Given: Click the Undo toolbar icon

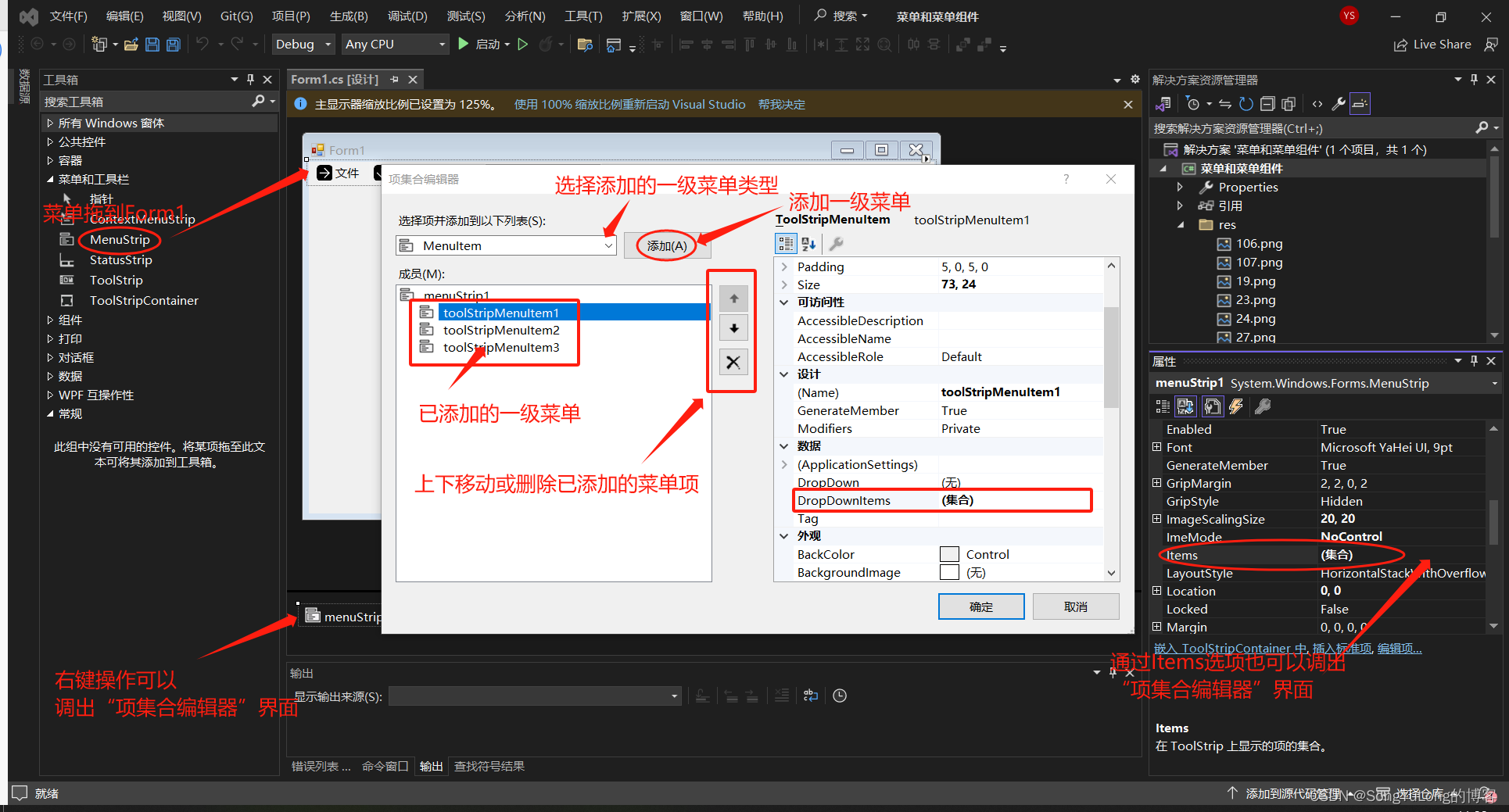Looking at the screenshot, I should tap(203, 44).
